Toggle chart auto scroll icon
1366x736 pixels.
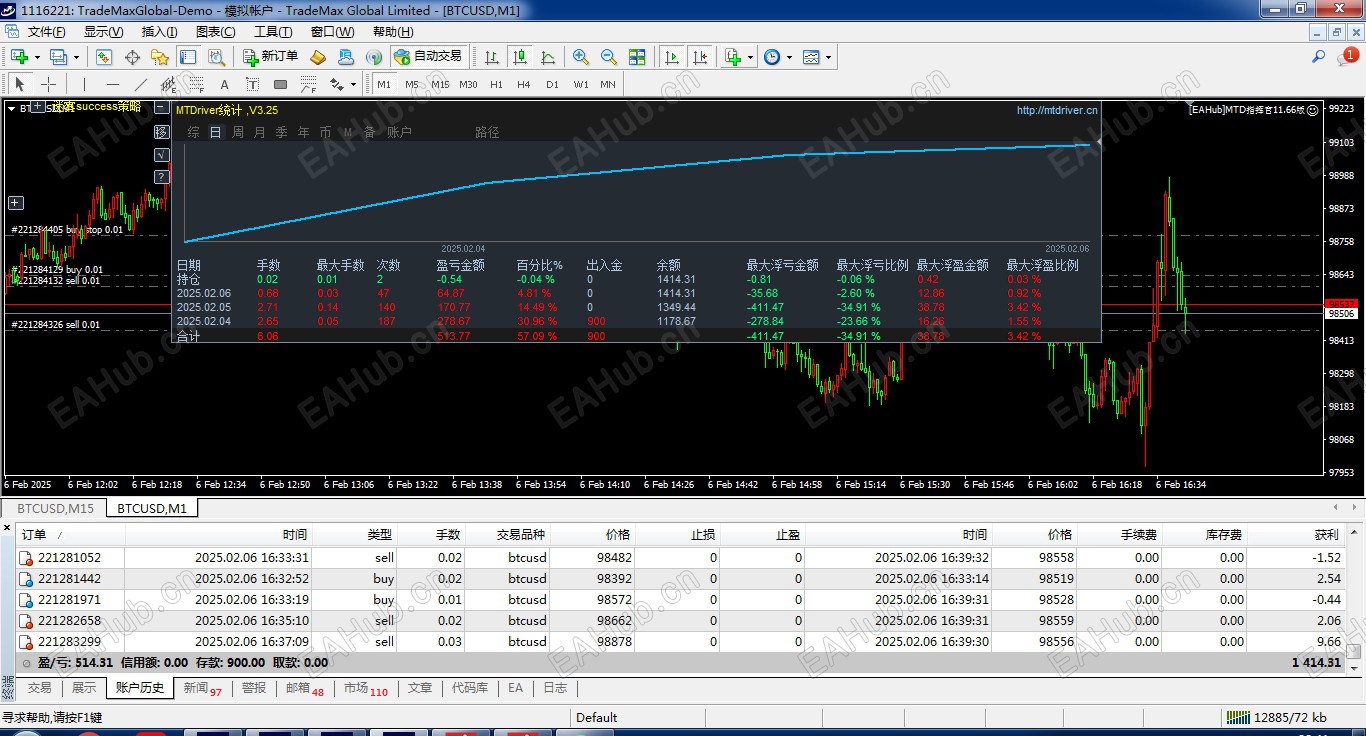(x=672, y=57)
